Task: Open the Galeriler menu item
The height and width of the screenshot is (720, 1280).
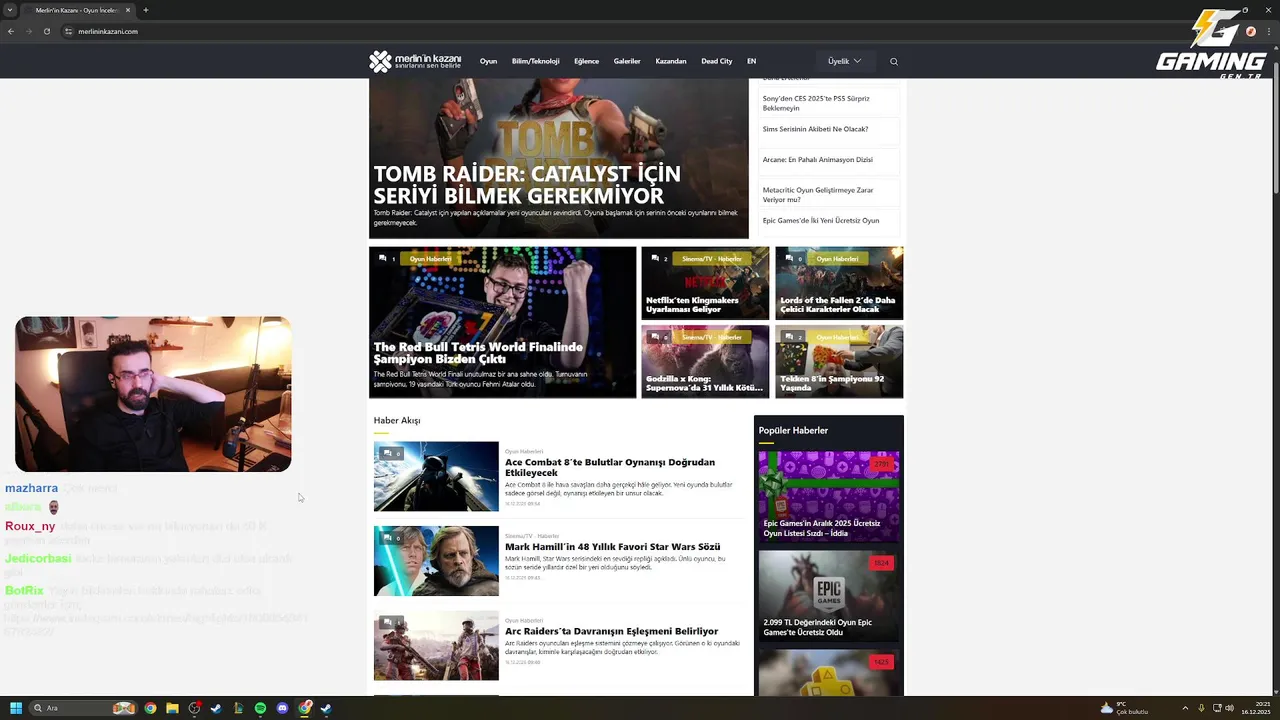Action: coord(627,61)
